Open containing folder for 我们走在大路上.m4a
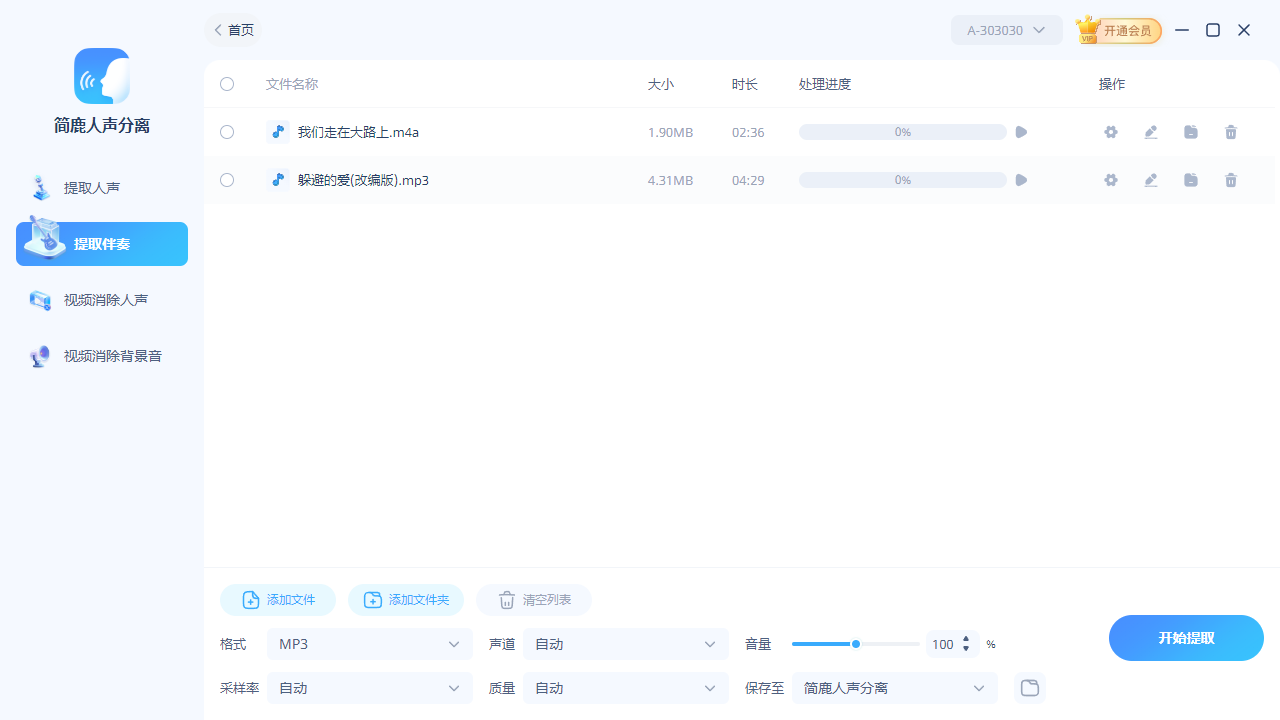This screenshot has width=1280, height=720. (x=1191, y=131)
